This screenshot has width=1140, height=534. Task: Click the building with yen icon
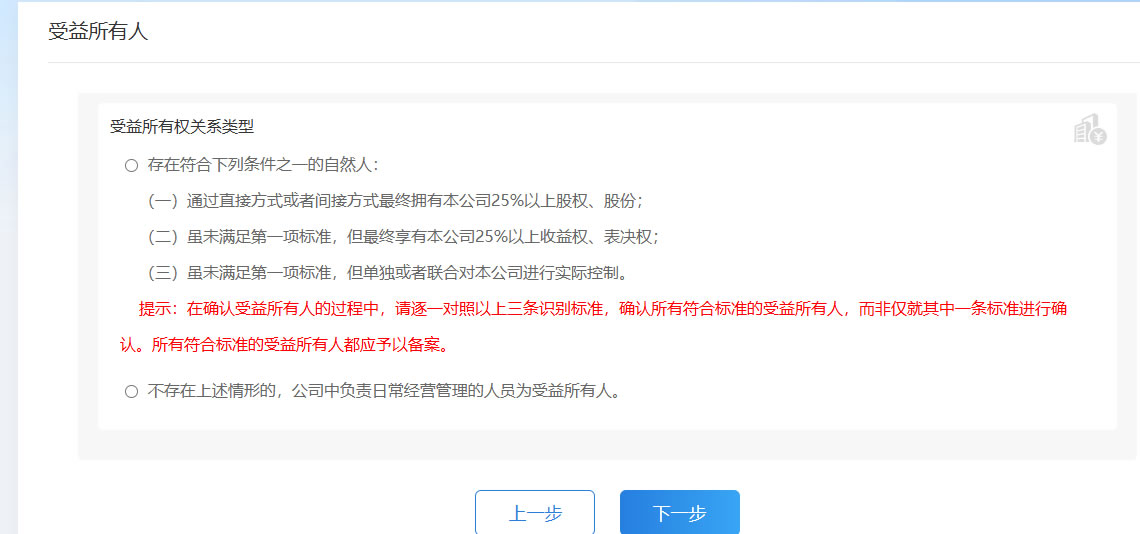(1089, 129)
